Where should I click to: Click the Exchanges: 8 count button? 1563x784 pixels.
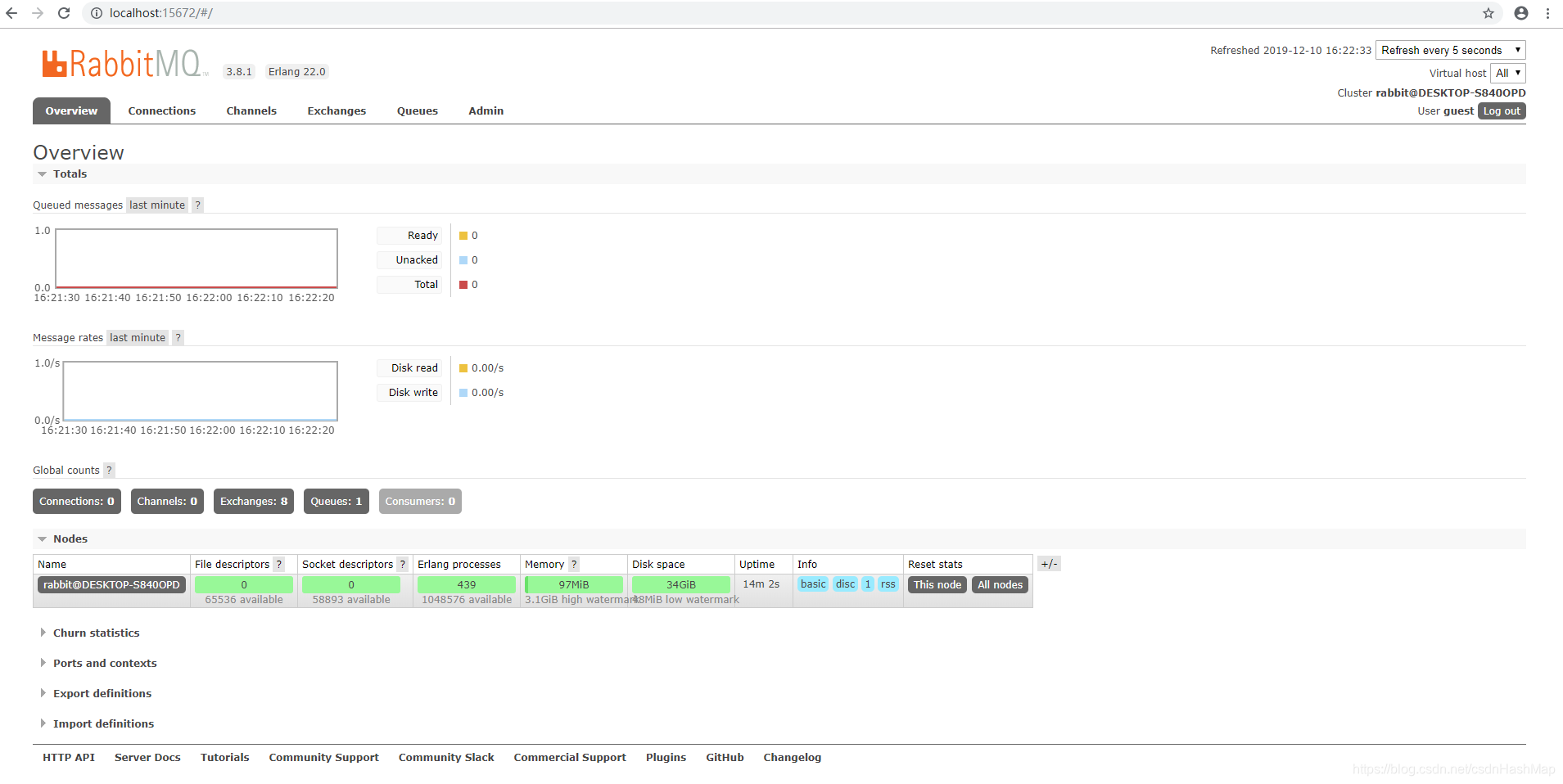tap(254, 502)
